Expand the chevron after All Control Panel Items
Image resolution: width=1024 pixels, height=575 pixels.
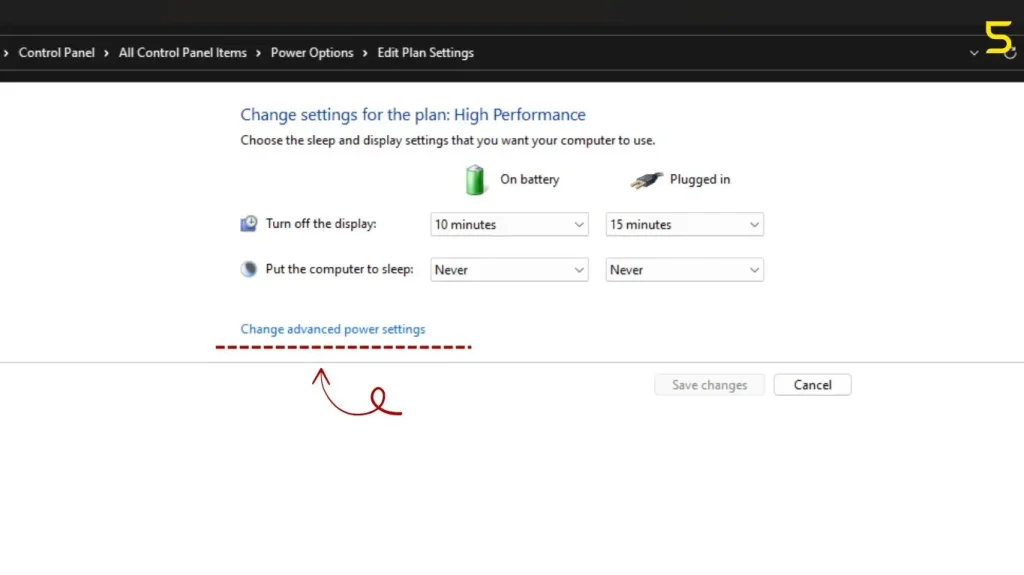tap(259, 53)
